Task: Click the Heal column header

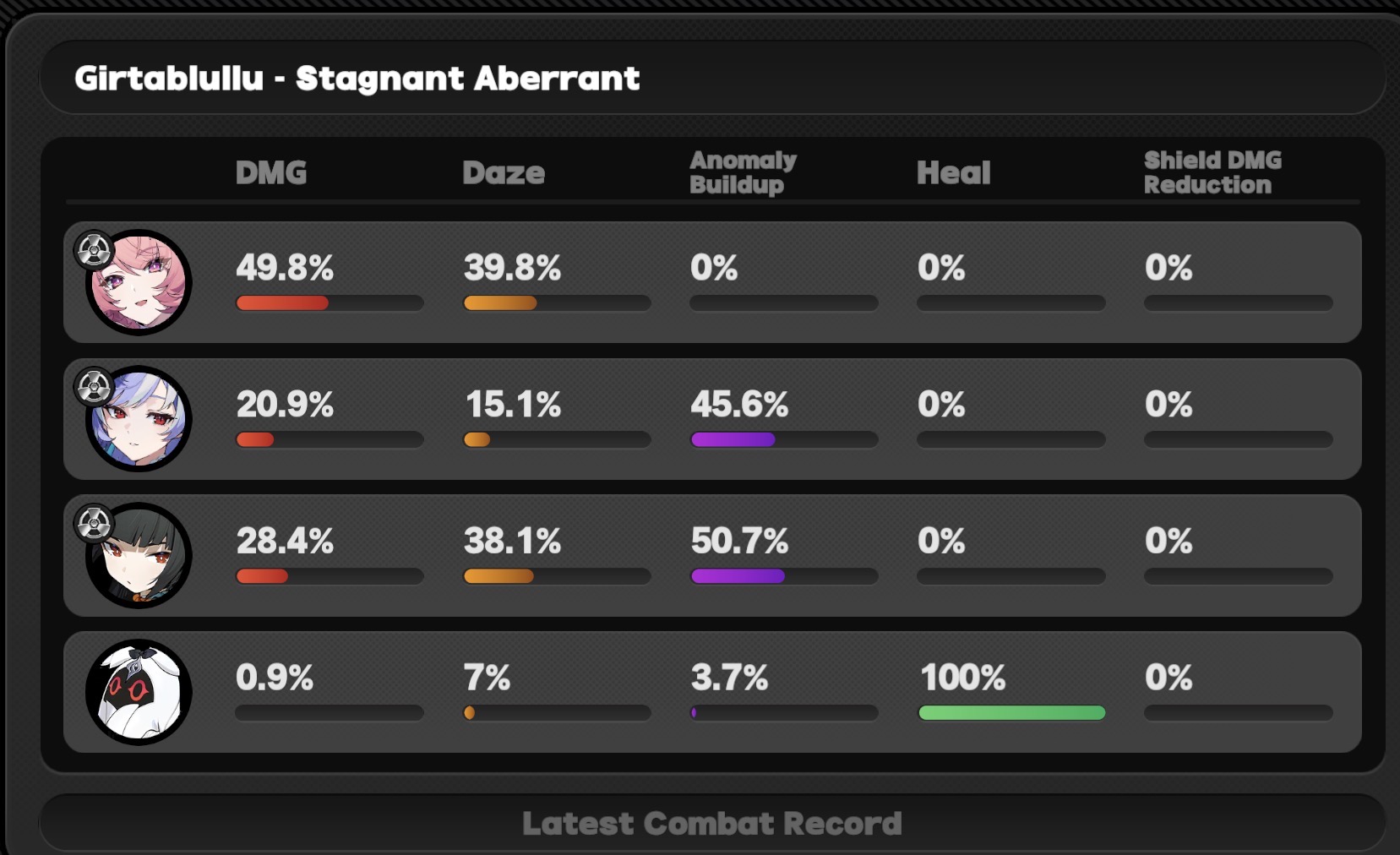Action: [954, 172]
